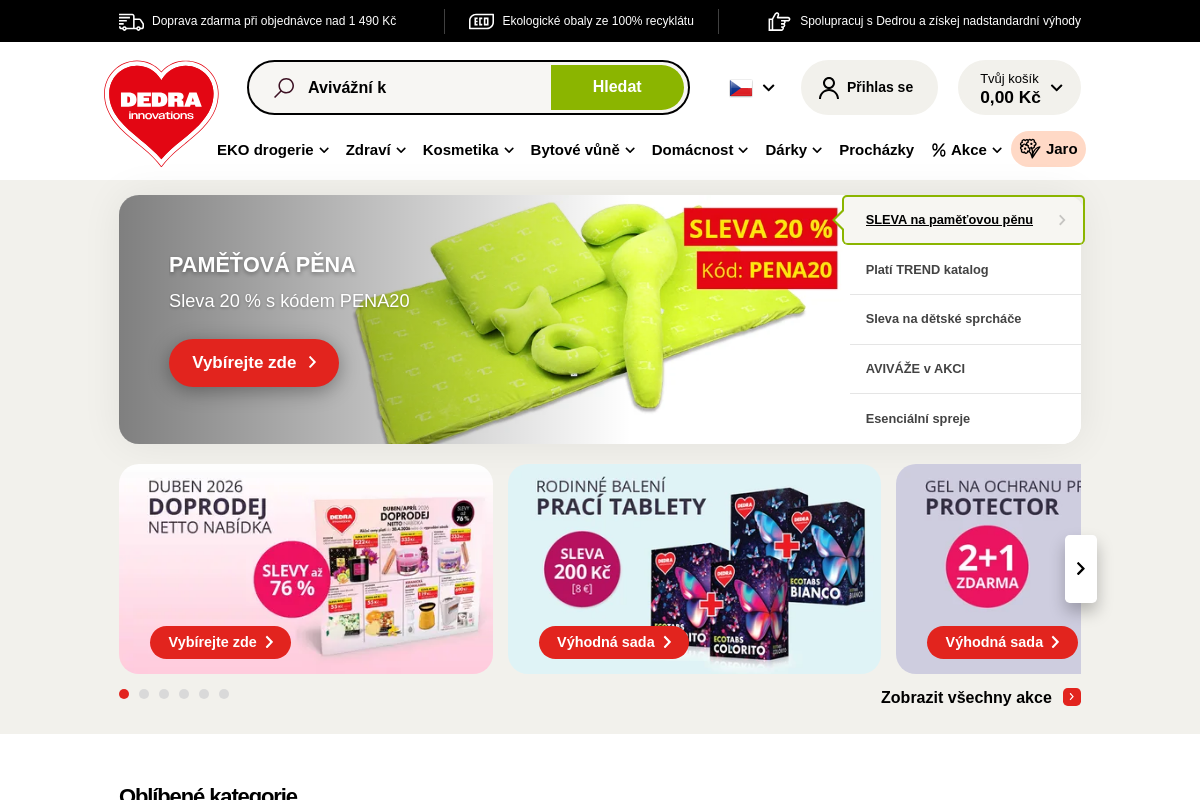Open the Czech flag language dropdown

[x=752, y=88]
